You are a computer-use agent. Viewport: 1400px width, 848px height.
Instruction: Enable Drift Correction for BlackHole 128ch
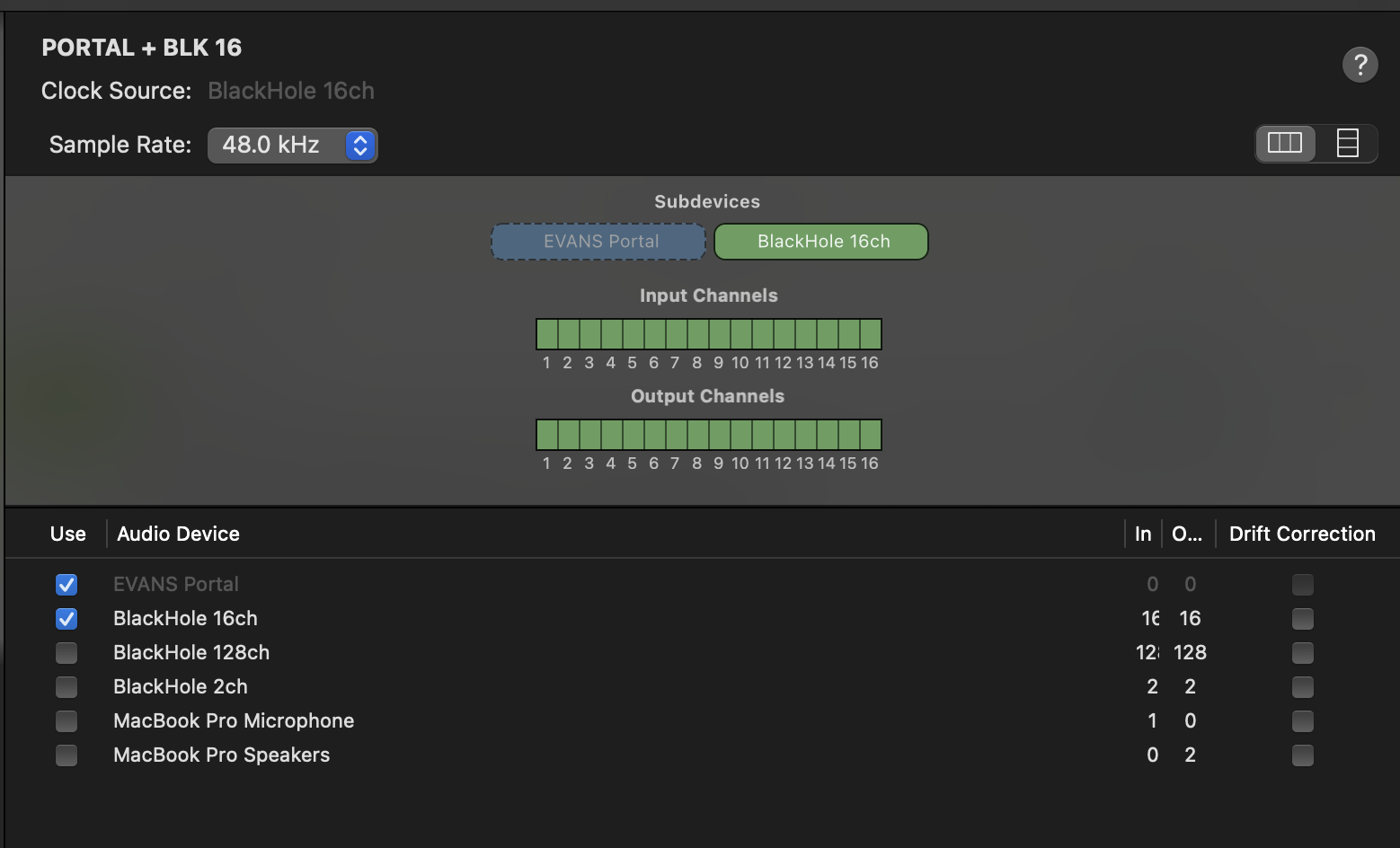pos(1303,653)
